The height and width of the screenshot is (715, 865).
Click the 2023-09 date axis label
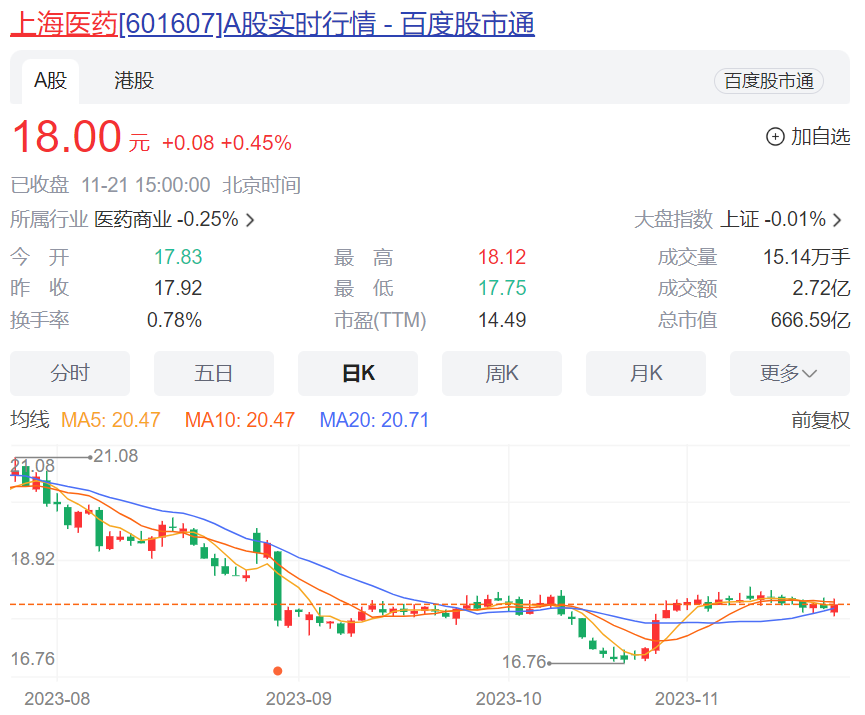click(298, 699)
